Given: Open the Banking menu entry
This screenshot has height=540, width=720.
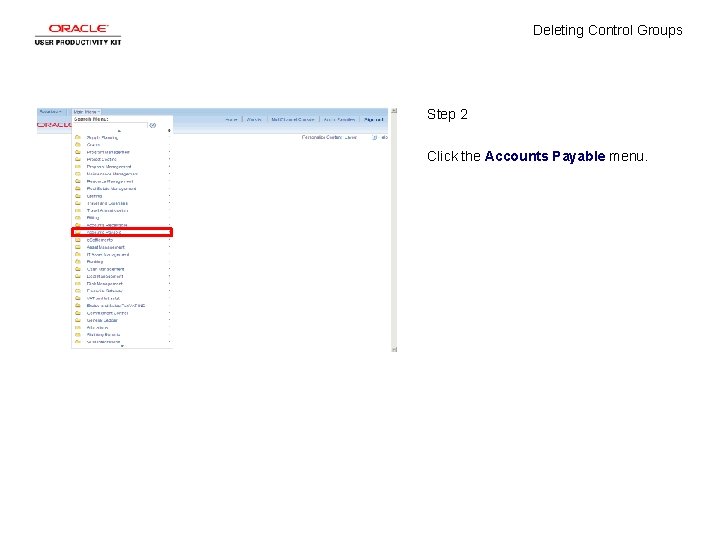Looking at the screenshot, I should coord(95,262).
